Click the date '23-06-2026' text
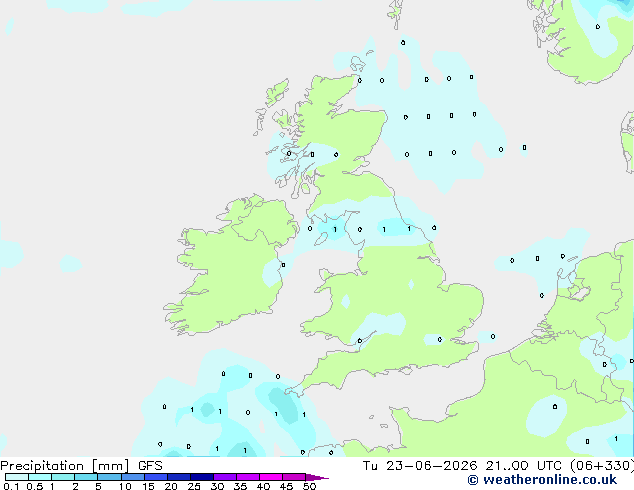634x490 pixels. click(431, 466)
